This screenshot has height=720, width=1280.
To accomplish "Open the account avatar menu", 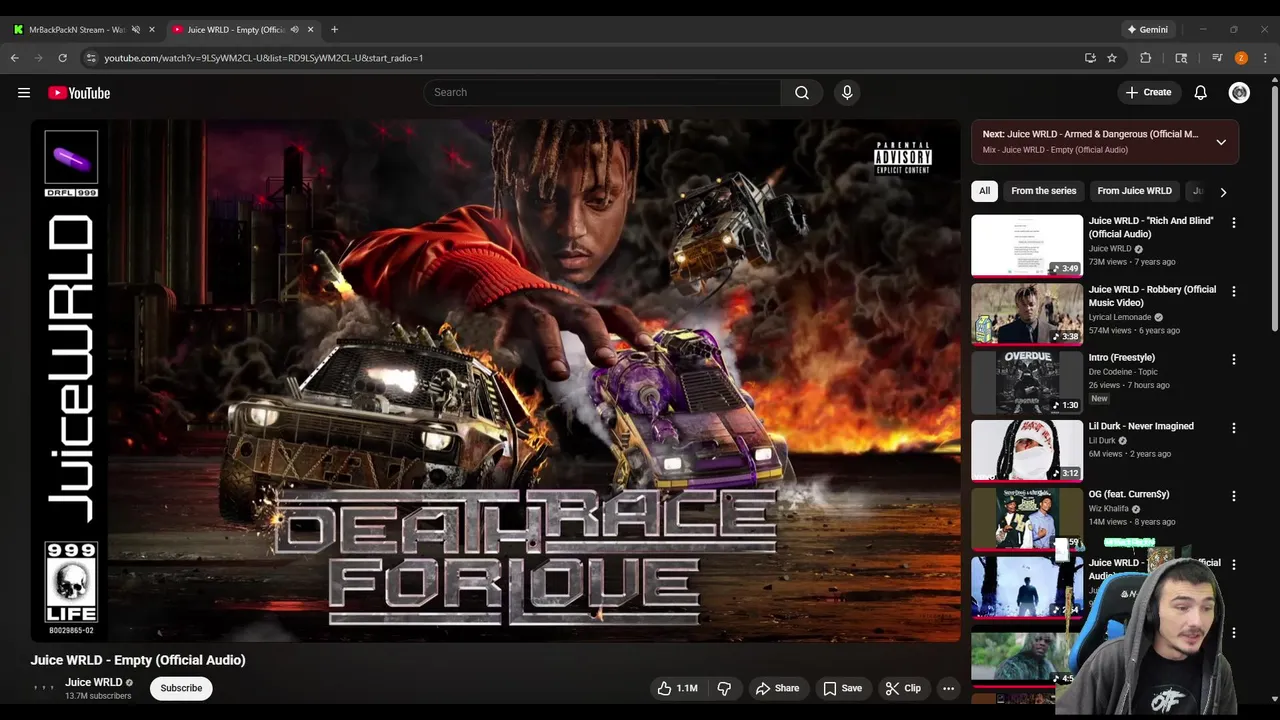I will coord(1239,92).
